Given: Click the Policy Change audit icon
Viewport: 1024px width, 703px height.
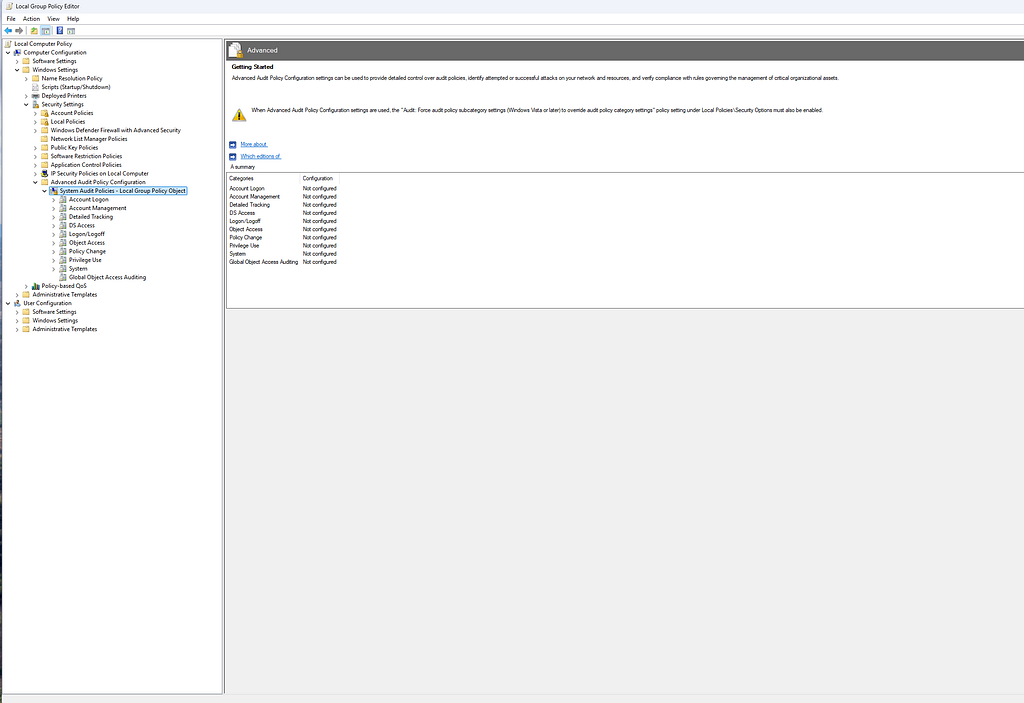Looking at the screenshot, I should click(x=63, y=252).
